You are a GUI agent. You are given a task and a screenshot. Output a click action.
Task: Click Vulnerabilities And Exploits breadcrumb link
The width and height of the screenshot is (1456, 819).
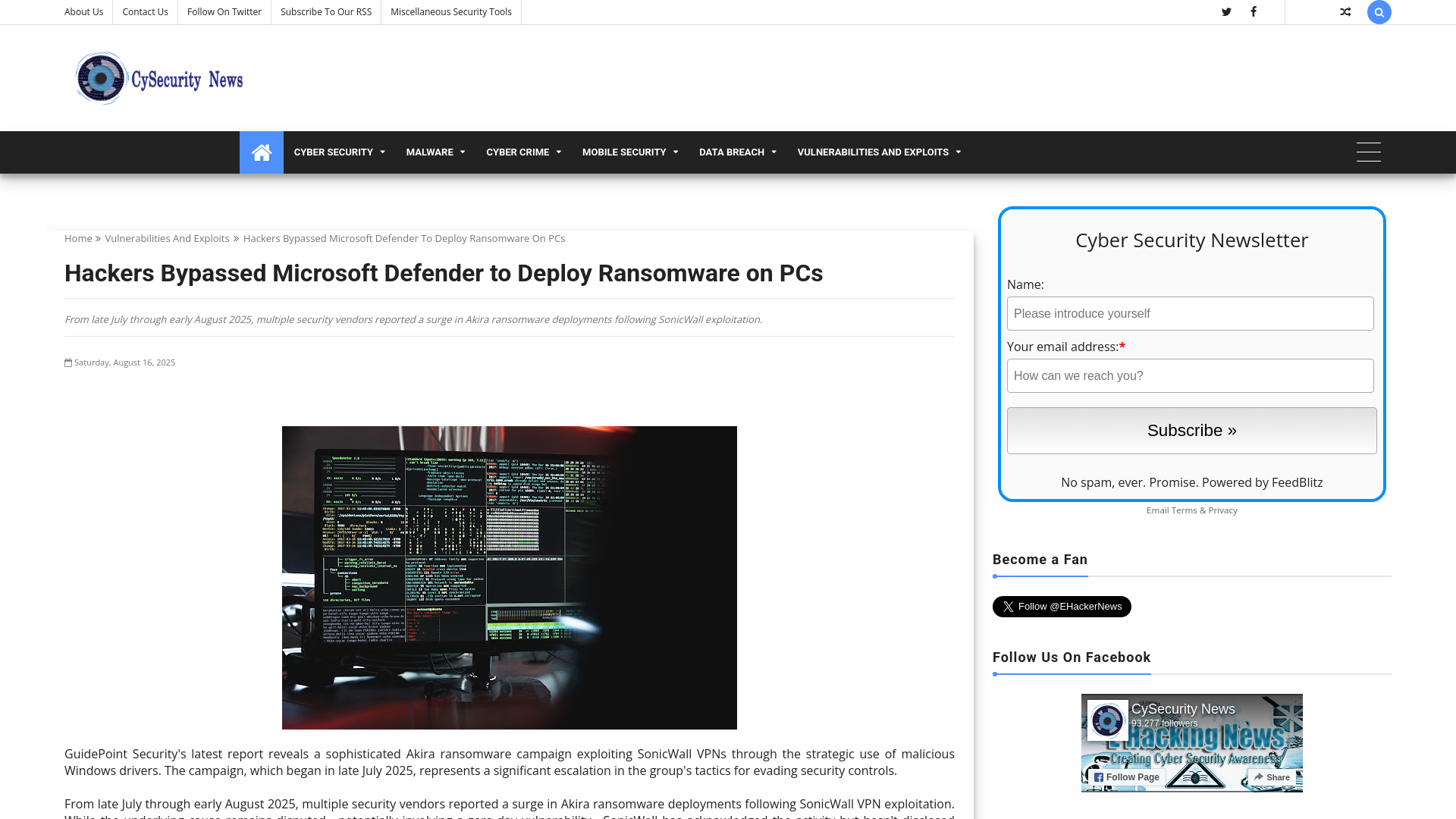tap(167, 238)
